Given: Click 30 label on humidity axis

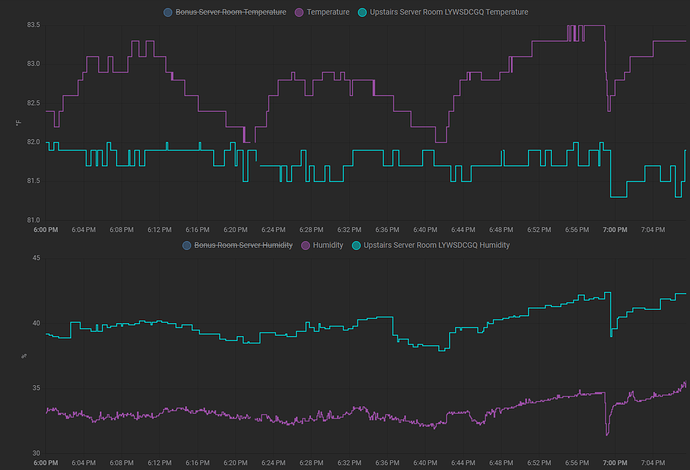Looking at the screenshot, I should coord(36,453).
